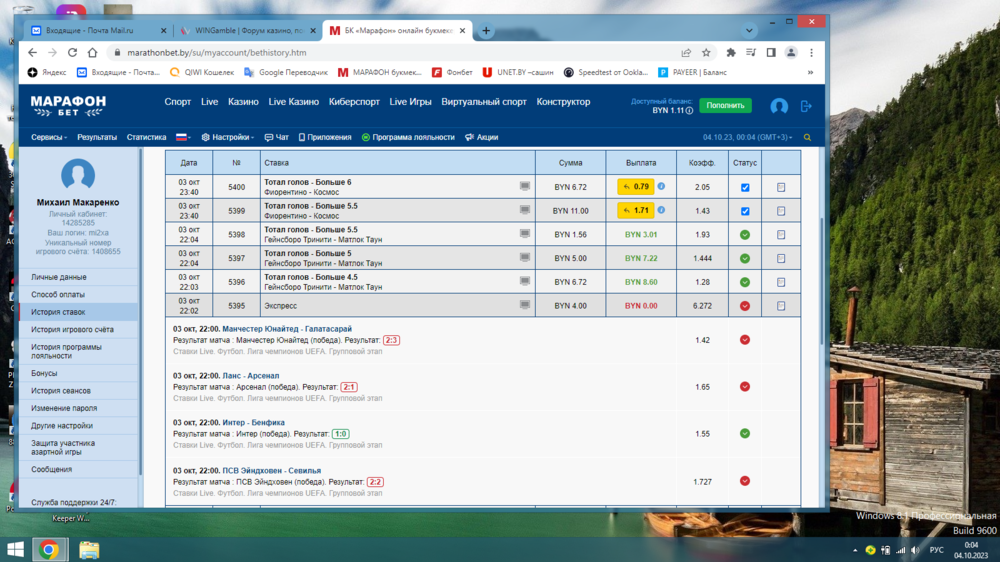This screenshot has height=562, width=1000.
Task: Click the search magnifier icon
Action: [x=807, y=137]
